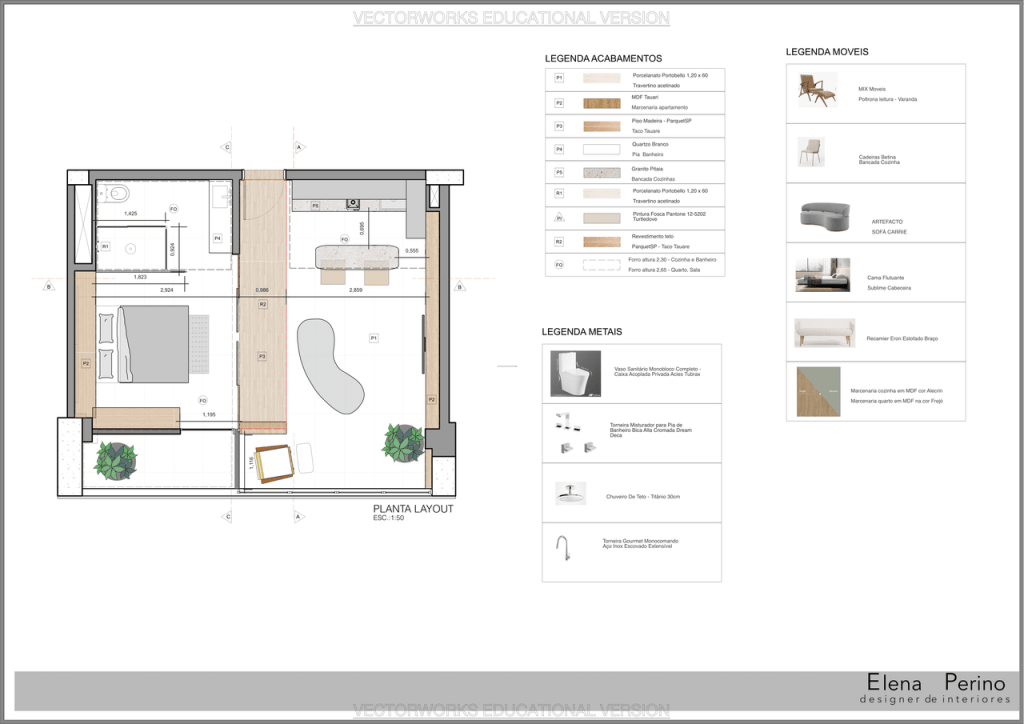Click the toilet image in Legenda Metais
This screenshot has width=1024, height=724.
click(x=576, y=374)
